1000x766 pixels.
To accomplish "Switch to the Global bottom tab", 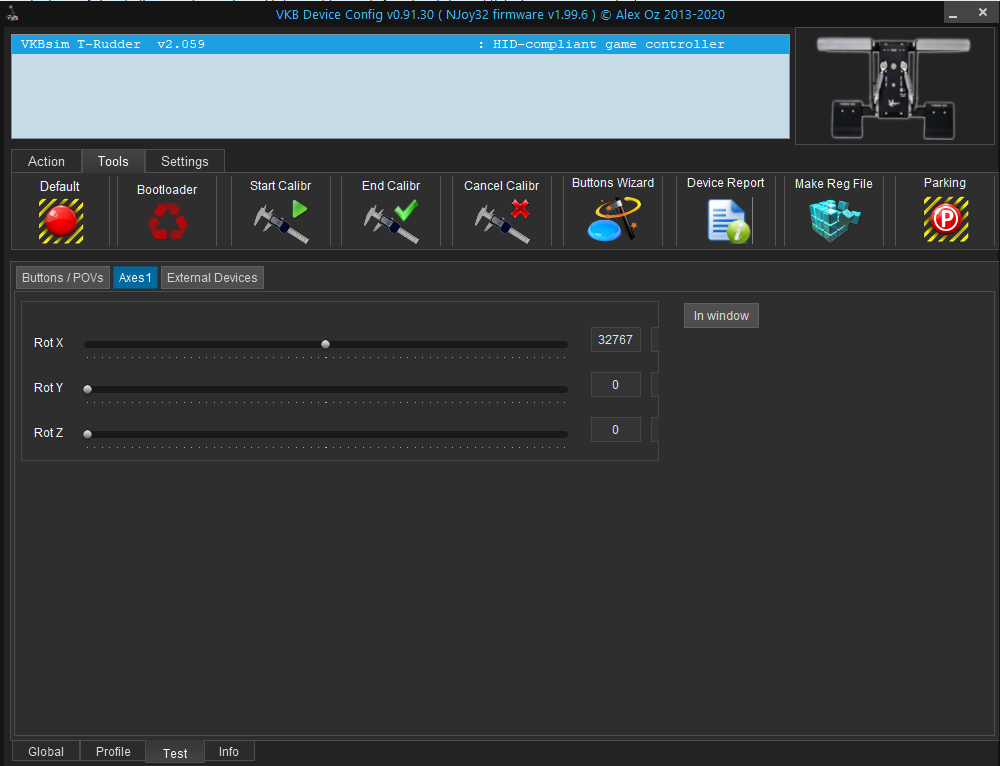I will (x=46, y=751).
